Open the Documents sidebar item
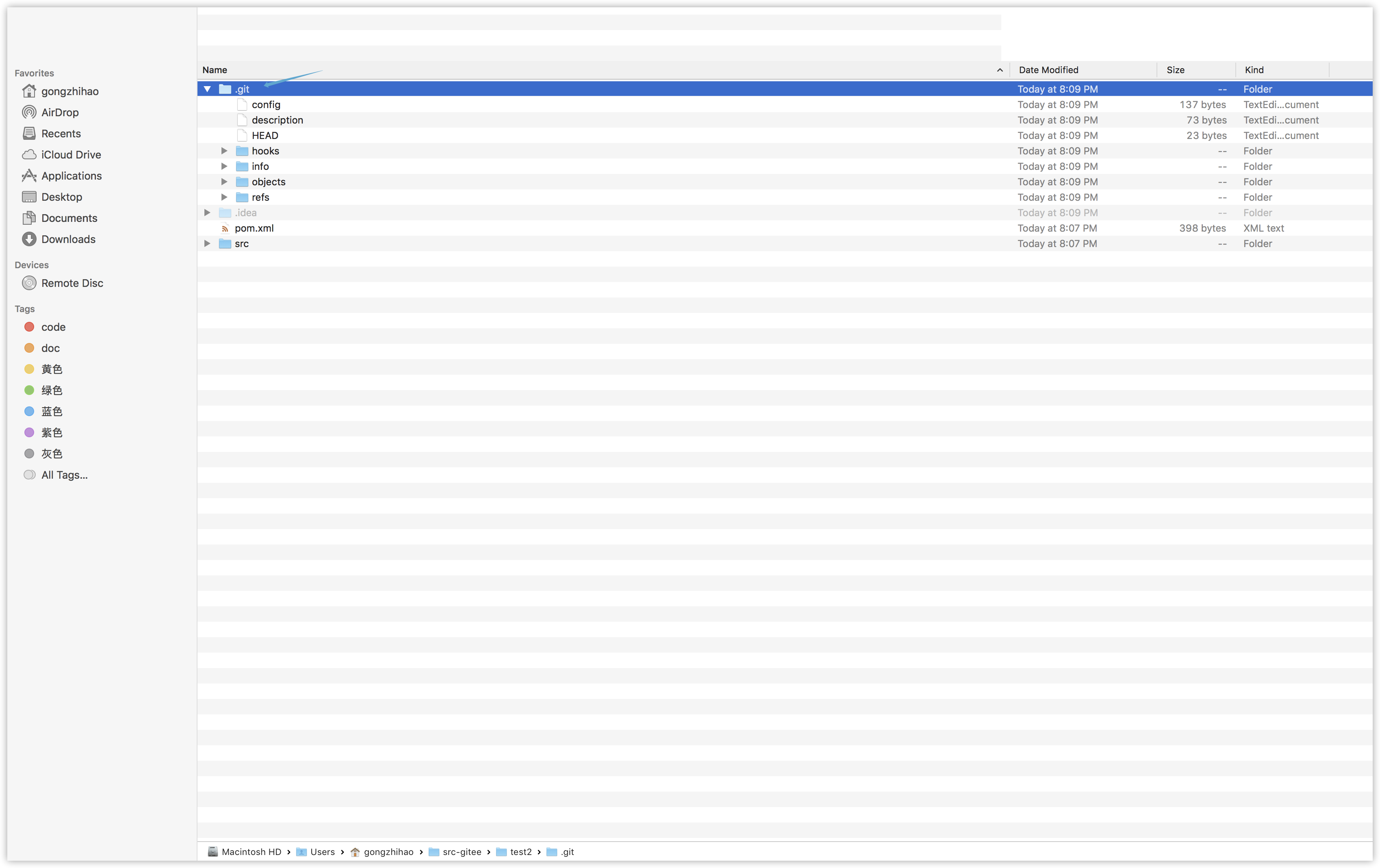The image size is (1380, 868). 69,218
